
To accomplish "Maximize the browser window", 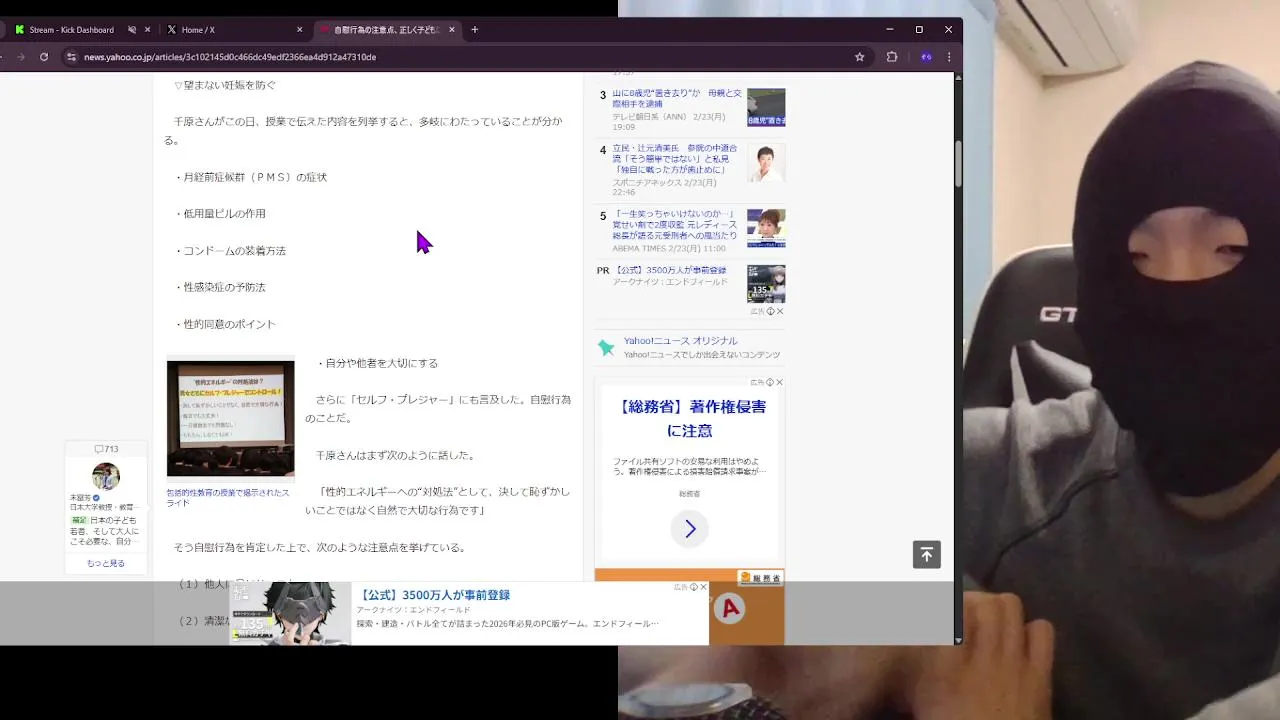I will (x=919, y=30).
